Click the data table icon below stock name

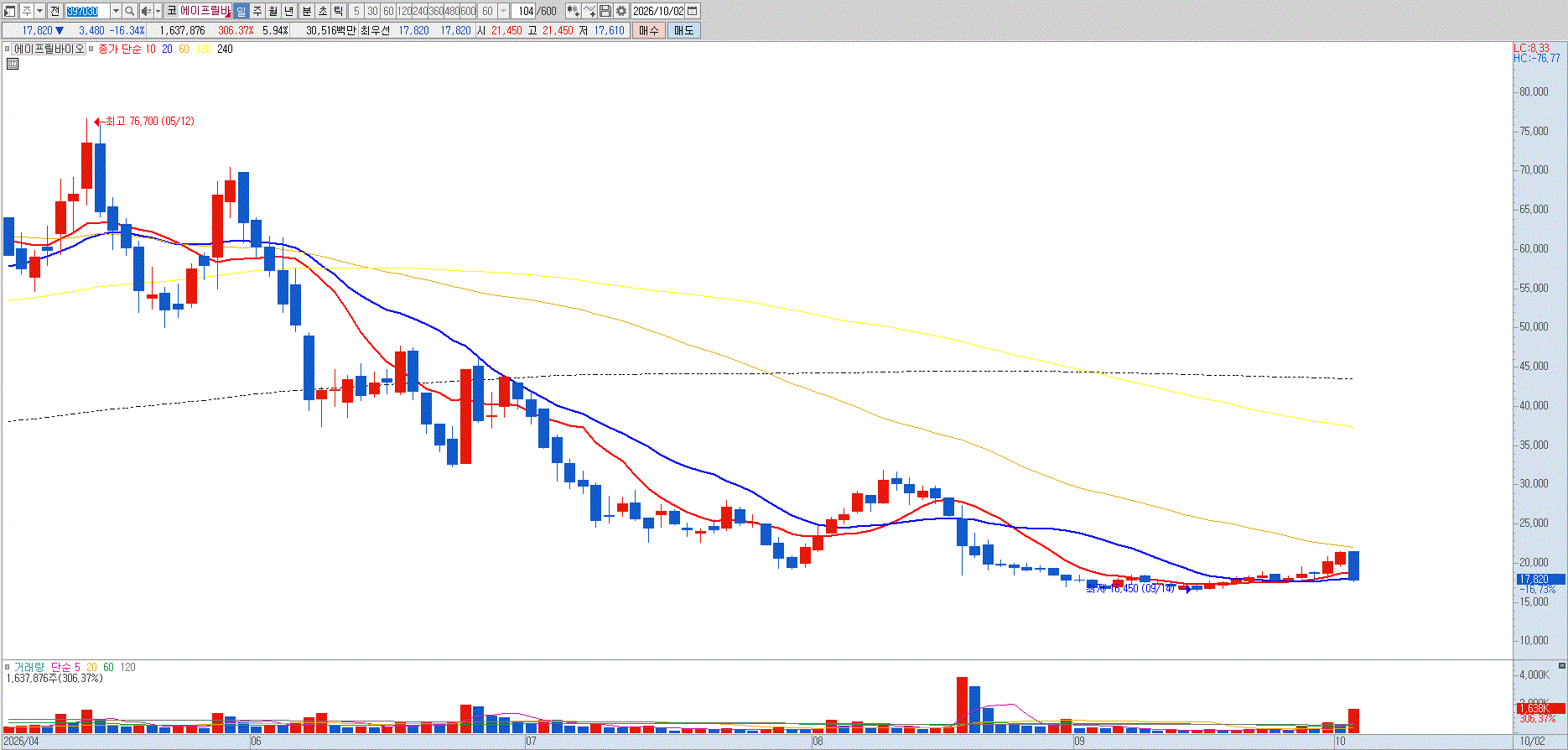click(x=13, y=63)
